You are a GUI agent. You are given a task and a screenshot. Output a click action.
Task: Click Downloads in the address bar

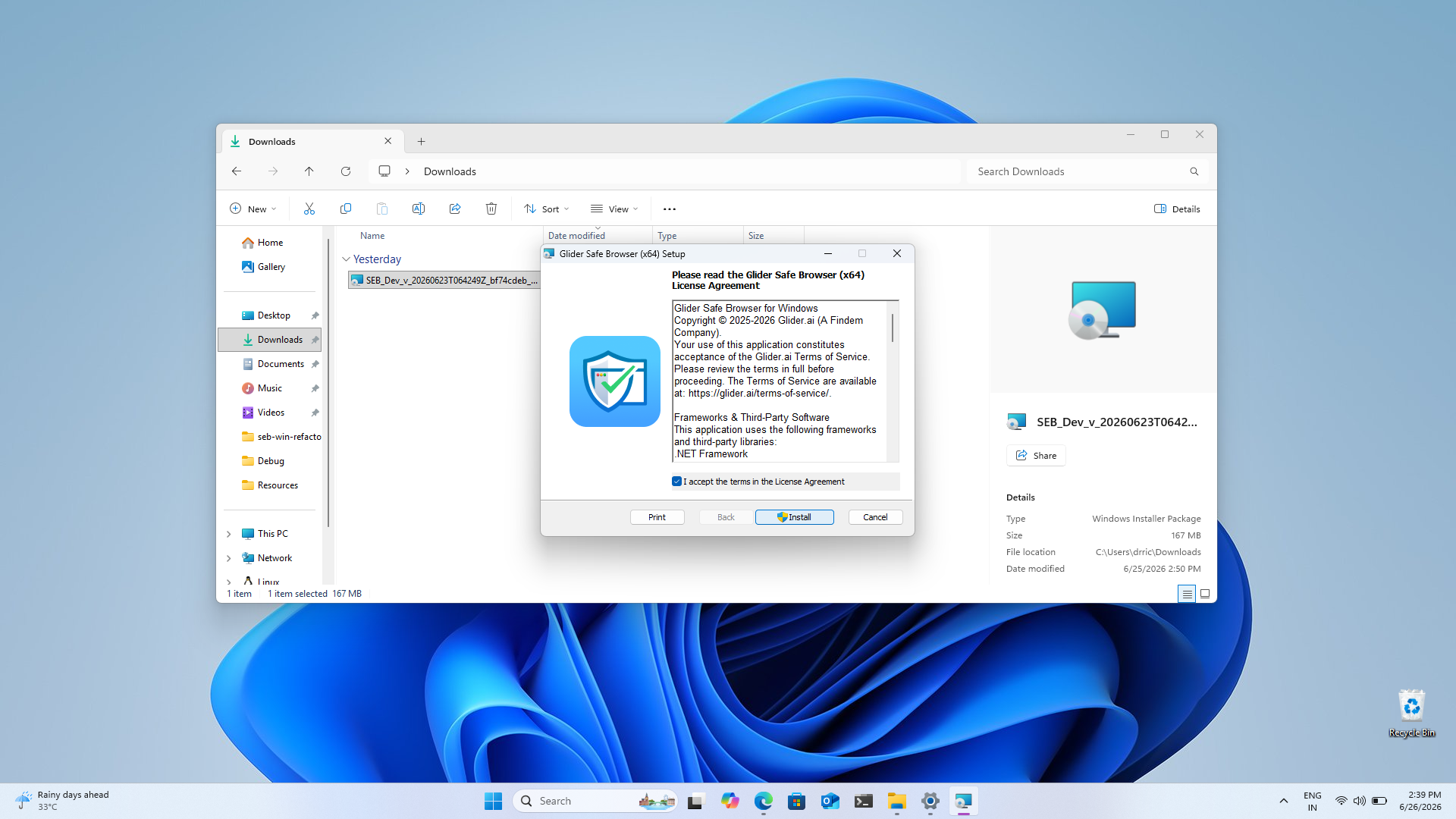[450, 171]
